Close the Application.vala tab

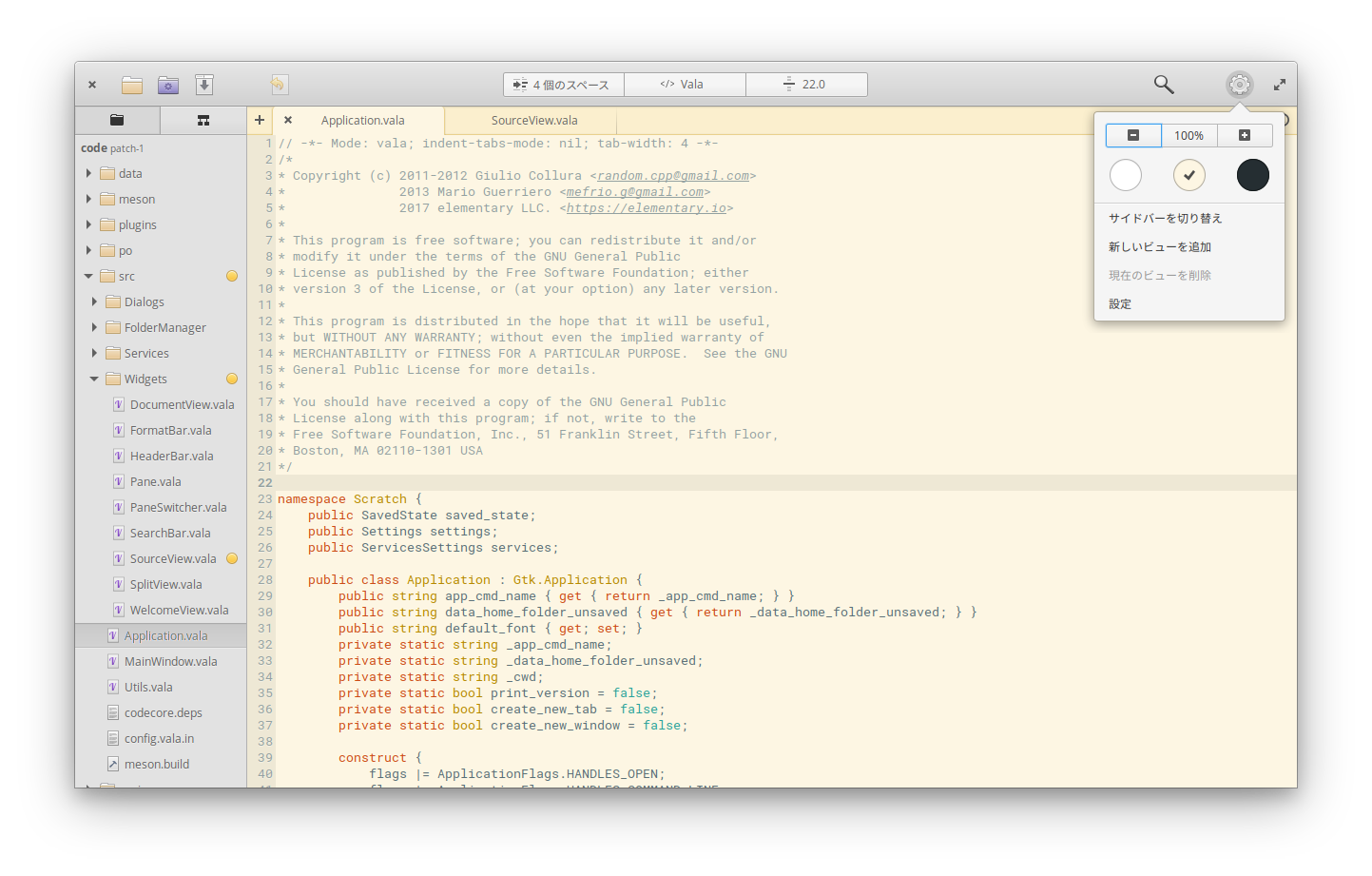[288, 120]
